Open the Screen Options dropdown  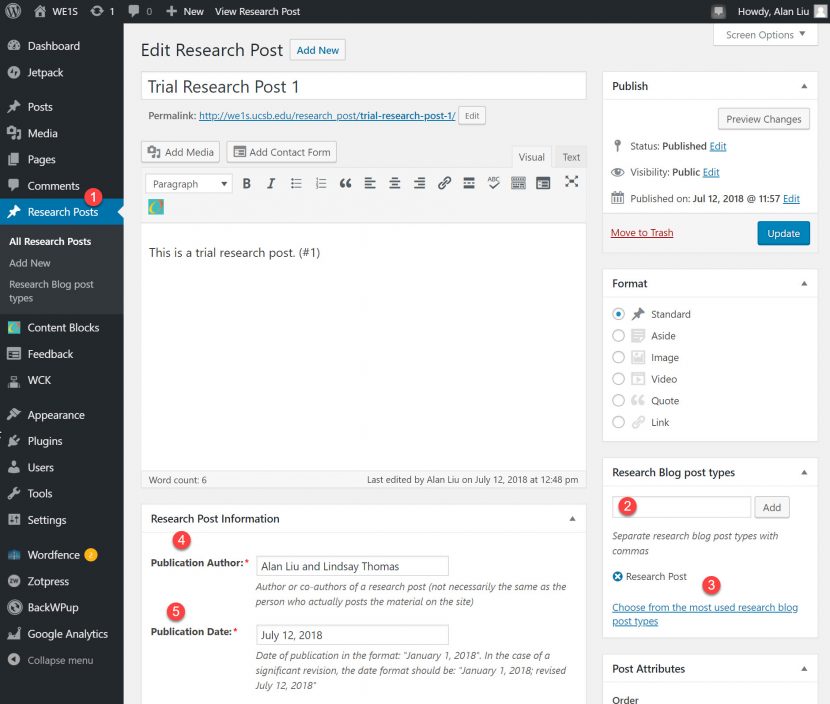(x=764, y=34)
